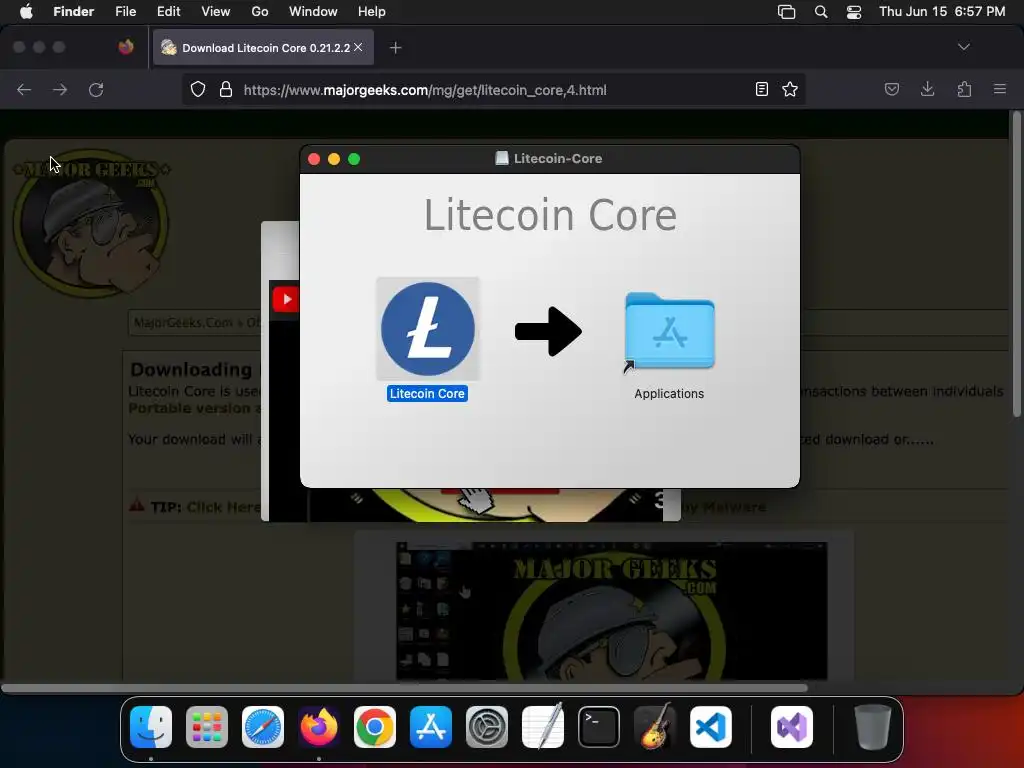The height and width of the screenshot is (768, 1024).
Task: Launch Safari from the dock
Action: pos(263,728)
